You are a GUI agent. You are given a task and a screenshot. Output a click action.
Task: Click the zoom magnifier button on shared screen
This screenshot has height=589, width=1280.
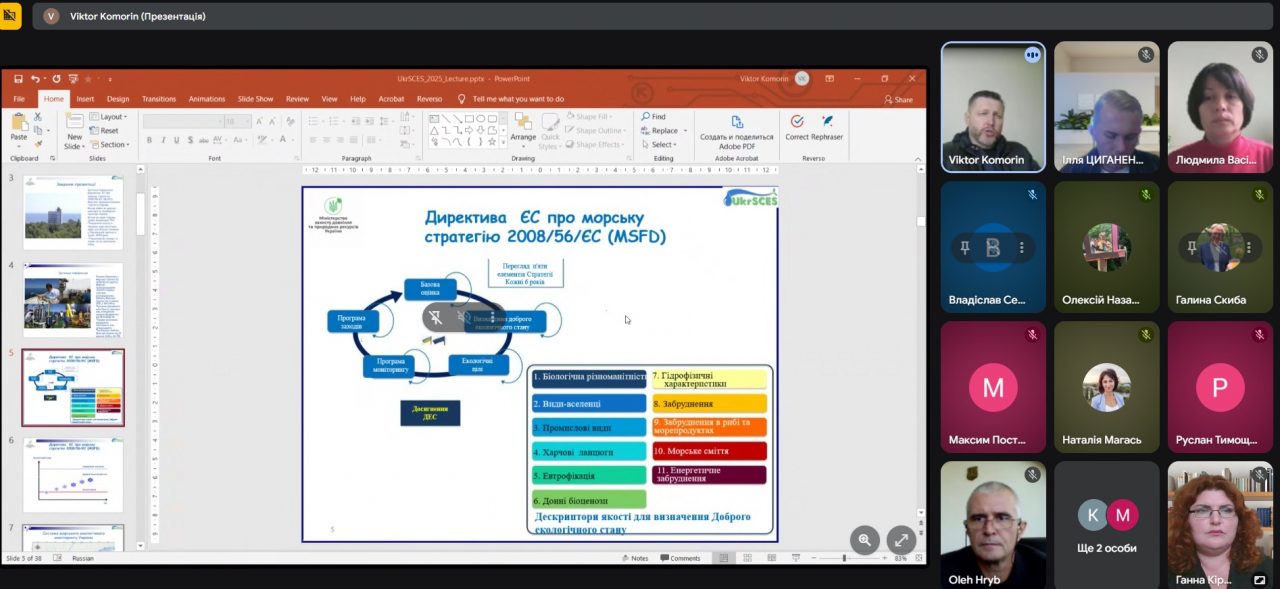coord(864,540)
